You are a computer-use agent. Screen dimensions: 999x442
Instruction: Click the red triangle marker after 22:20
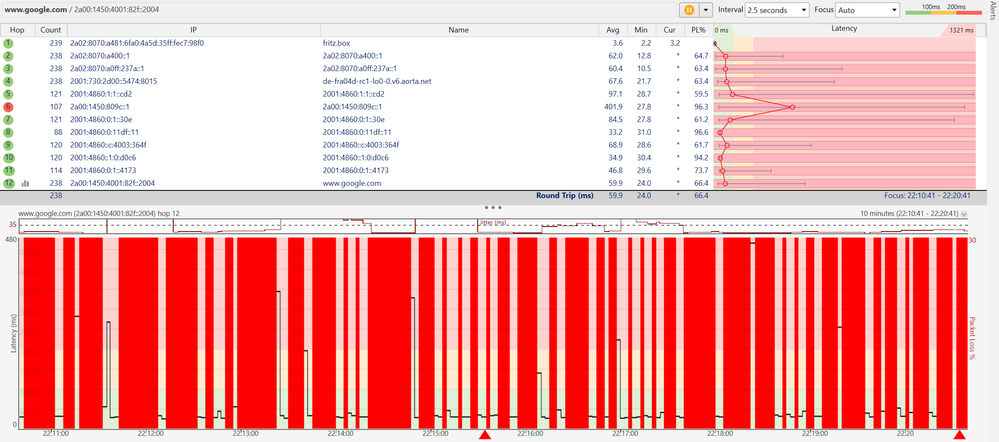point(959,434)
